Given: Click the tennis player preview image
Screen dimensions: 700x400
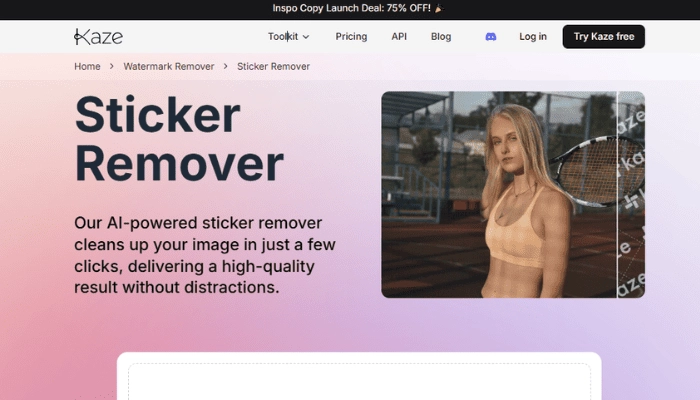Looking at the screenshot, I should [x=500, y=195].
